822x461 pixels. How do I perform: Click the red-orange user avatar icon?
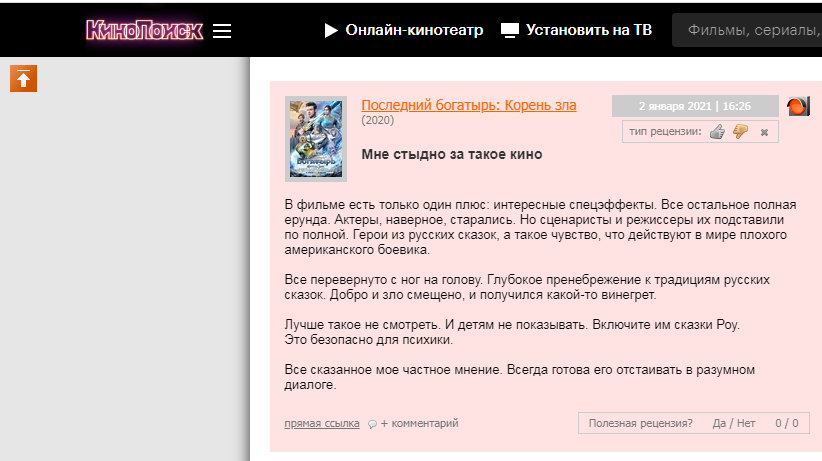(x=798, y=106)
